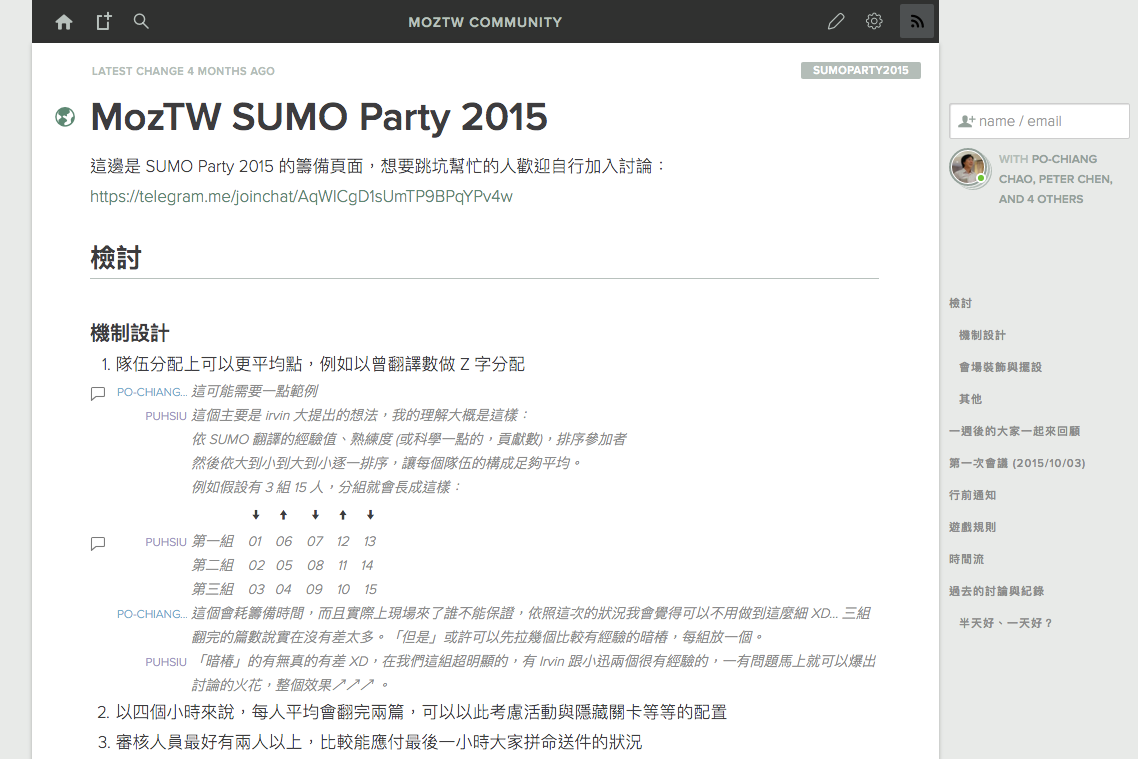Click the SUMOPARTY2015 tag
This screenshot has height=759, width=1138.
[x=861, y=70]
